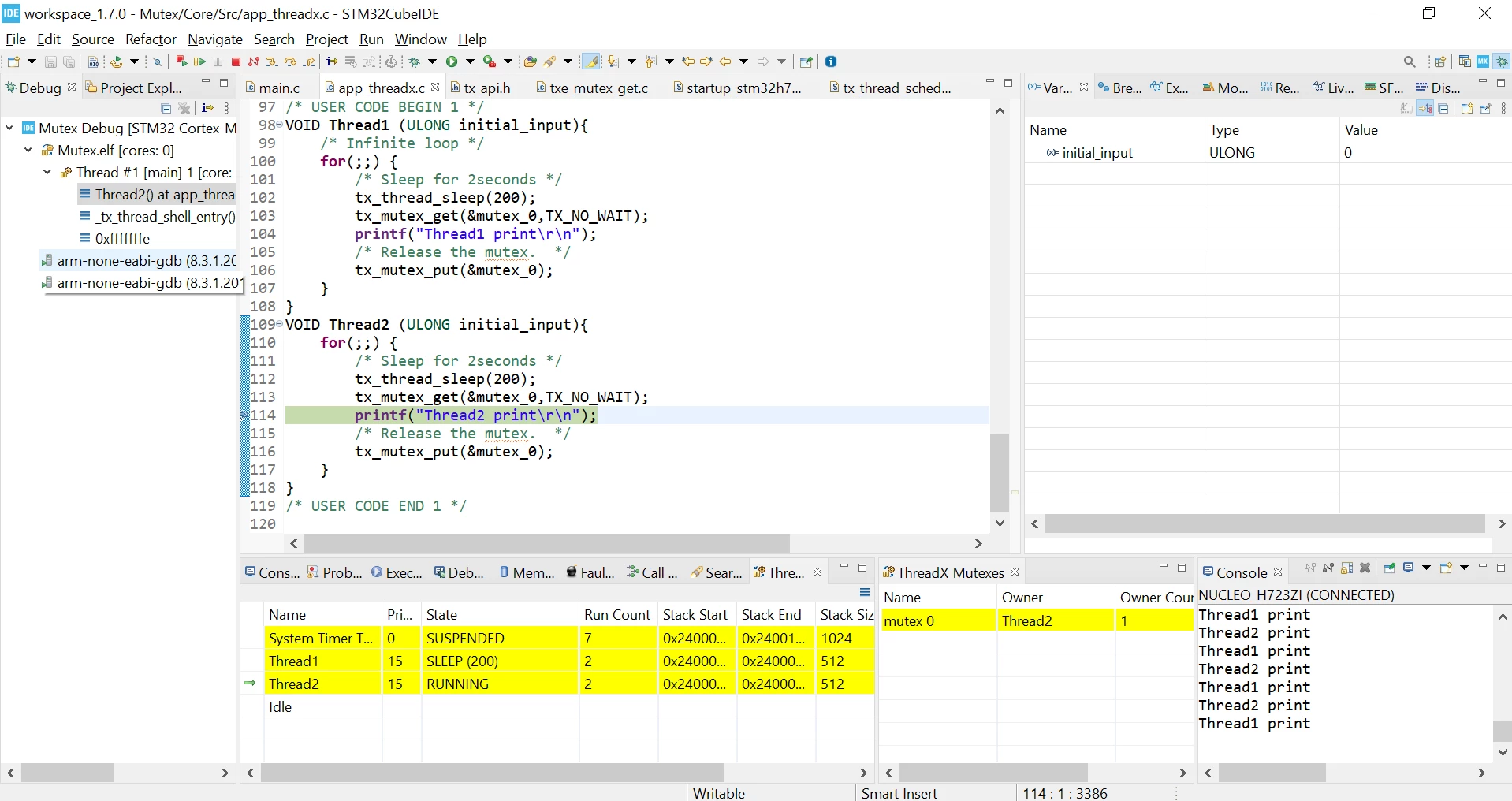
Task: Click the Debug bug icon in toolbar
Action: tap(414, 61)
